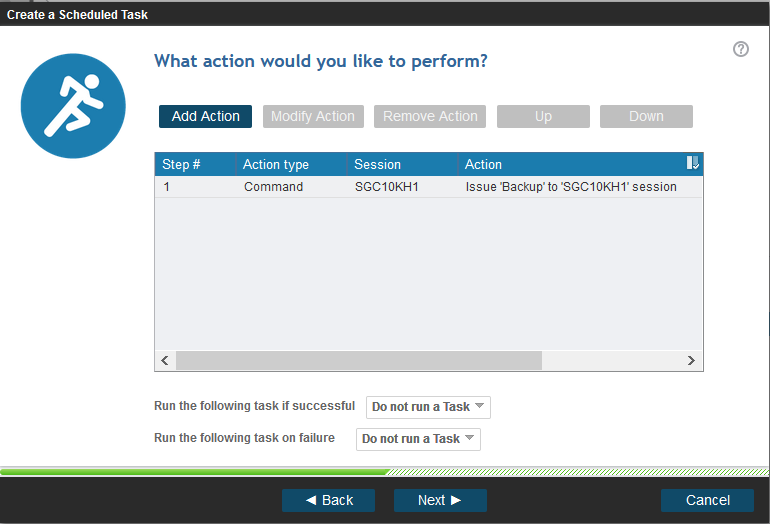Click the running man task icon
Viewport: 770px width, 524px height.
pyautogui.click(x=73, y=106)
